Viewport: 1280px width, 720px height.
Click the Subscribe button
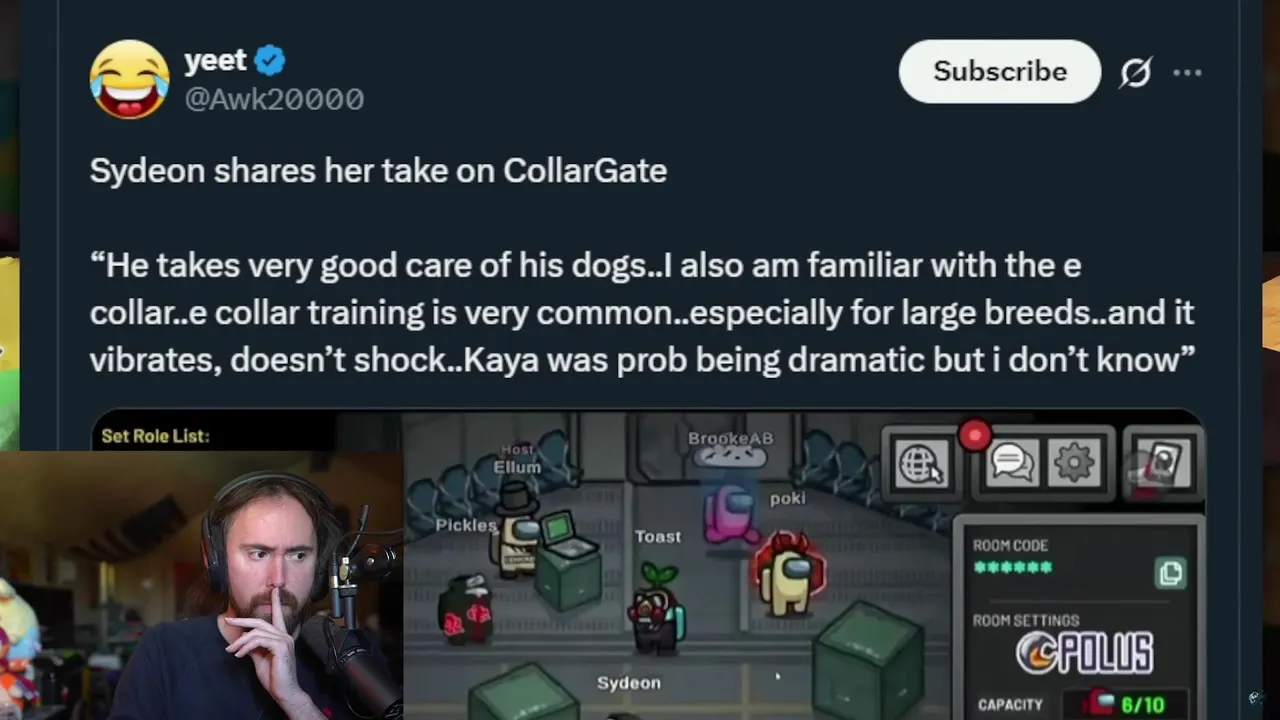[x=1000, y=71]
